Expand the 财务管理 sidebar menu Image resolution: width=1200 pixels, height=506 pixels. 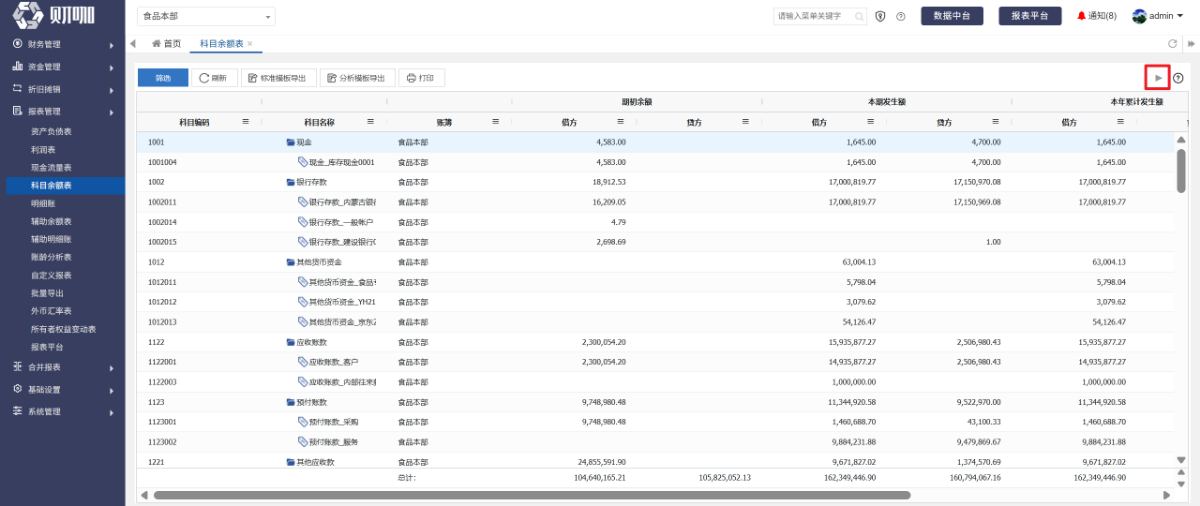(62, 44)
